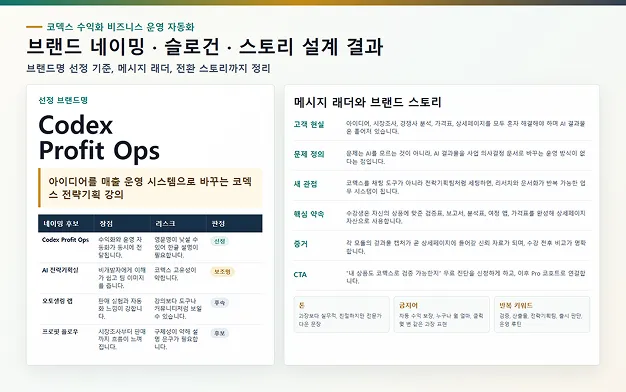626x392 pixels.
Task: Click the description starting '수강생은 자신의 상품에'
Action: tap(466, 217)
